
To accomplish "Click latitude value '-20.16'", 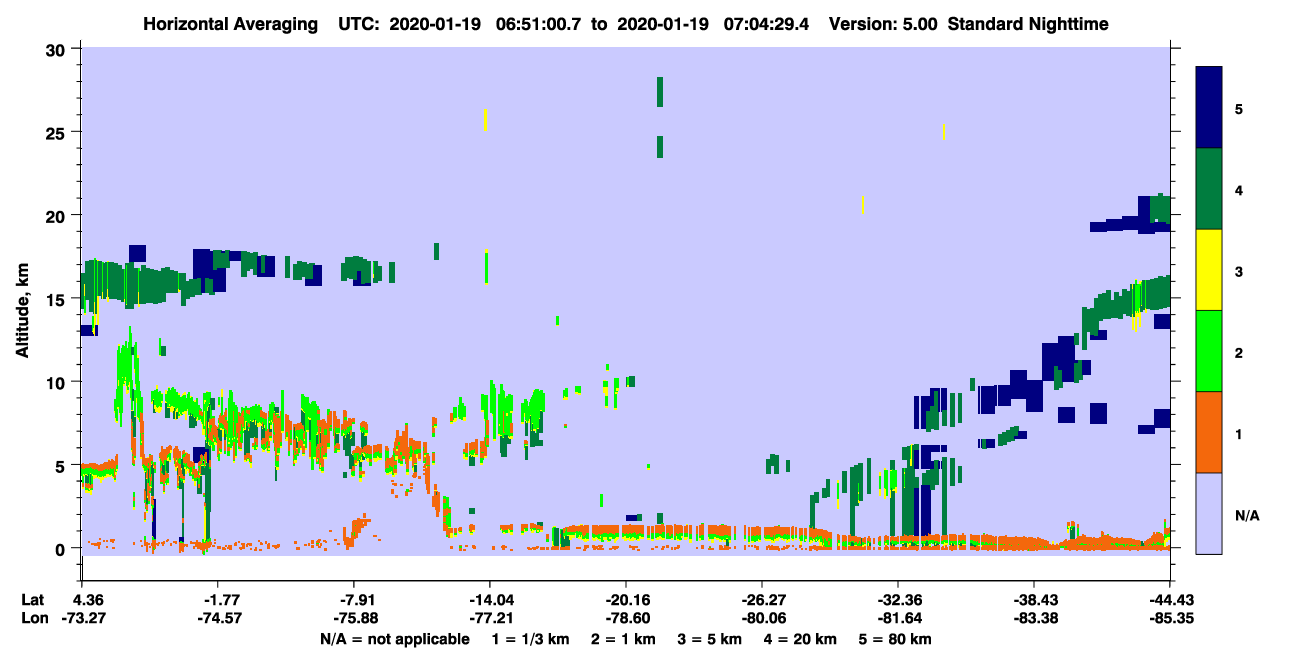I will (625, 600).
